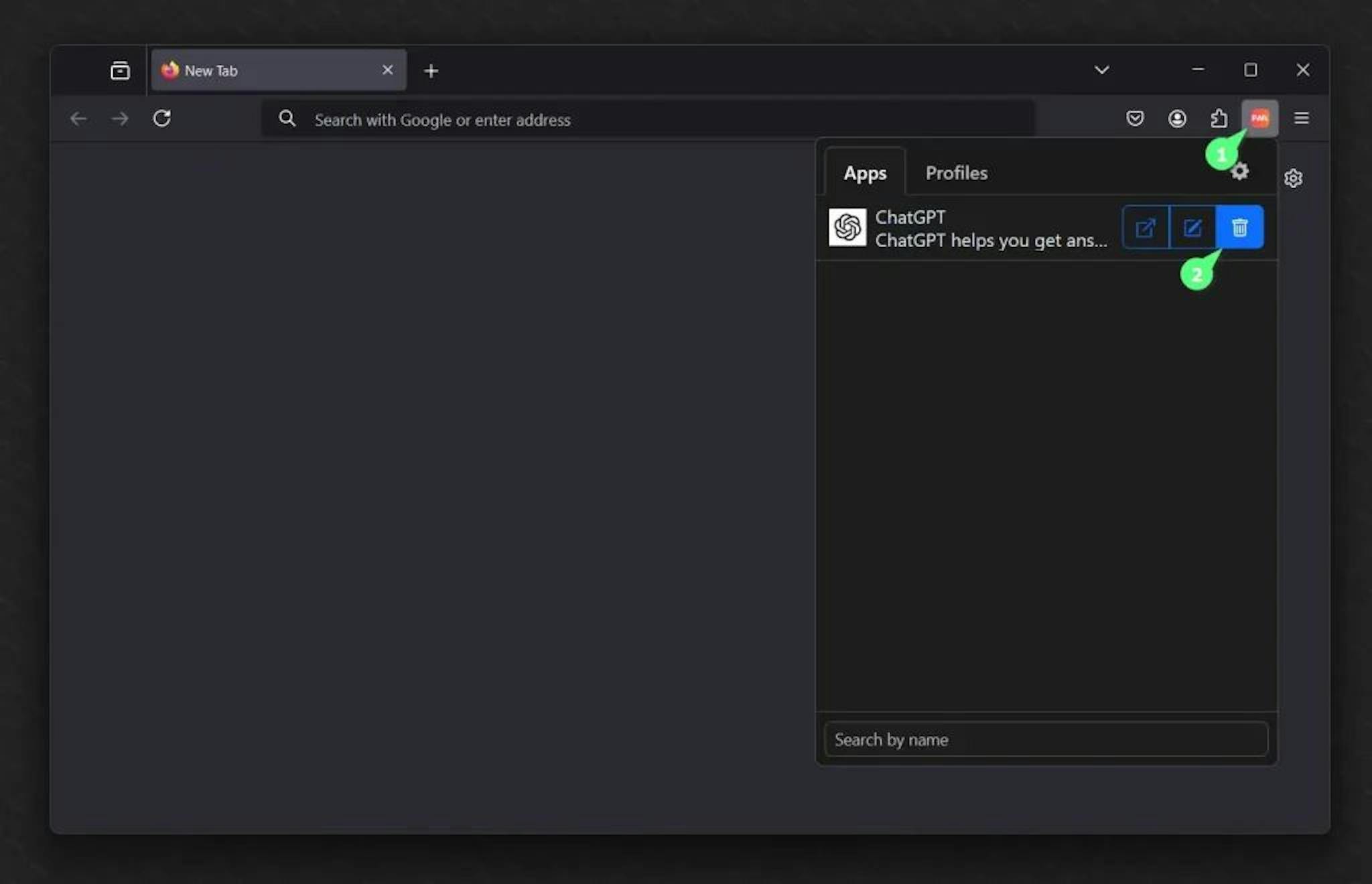Delete ChatGPT with the trash icon
Viewport: 1372px width, 884px height.
pyautogui.click(x=1239, y=227)
